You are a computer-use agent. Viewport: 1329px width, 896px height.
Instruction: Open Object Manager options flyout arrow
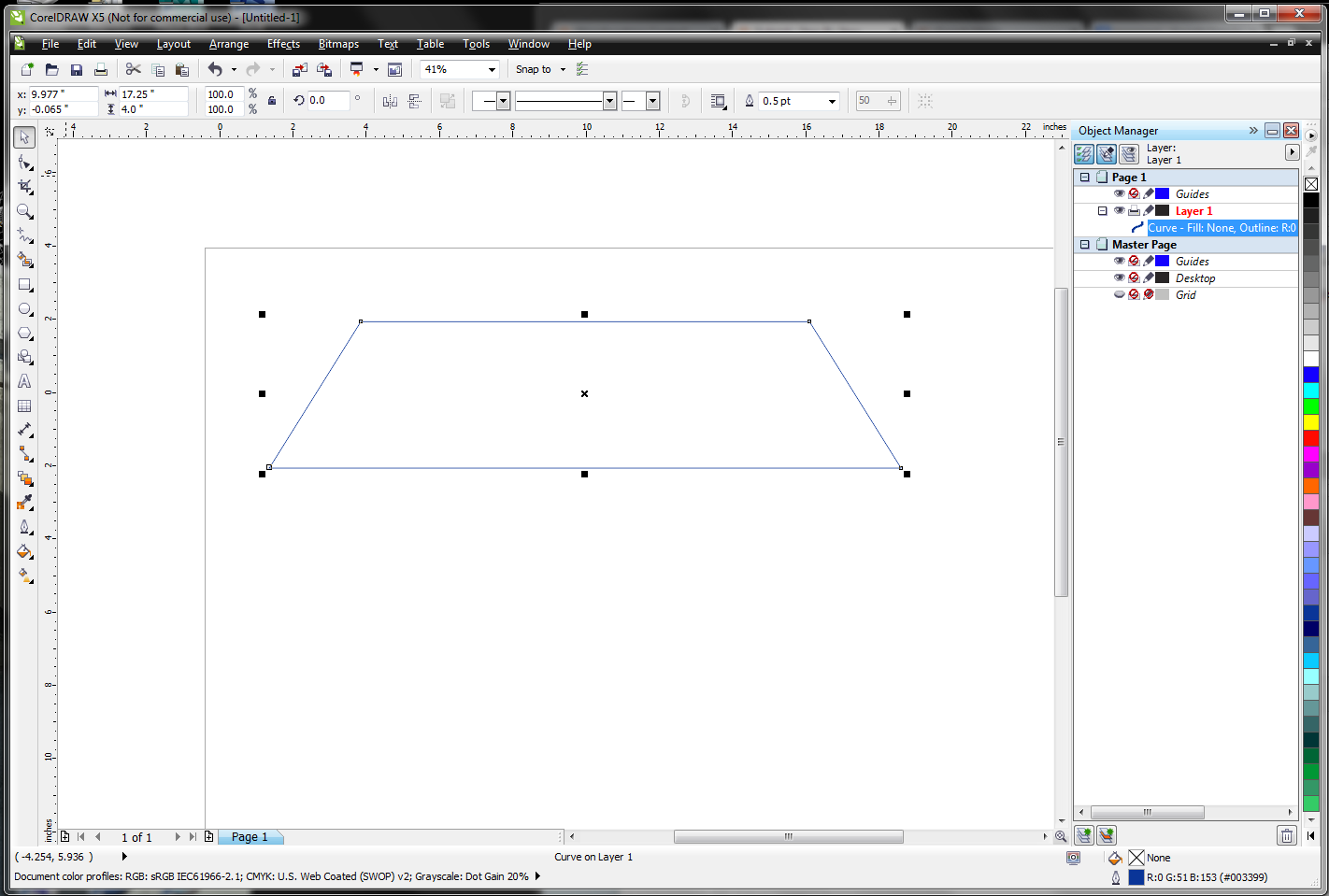tap(1292, 152)
